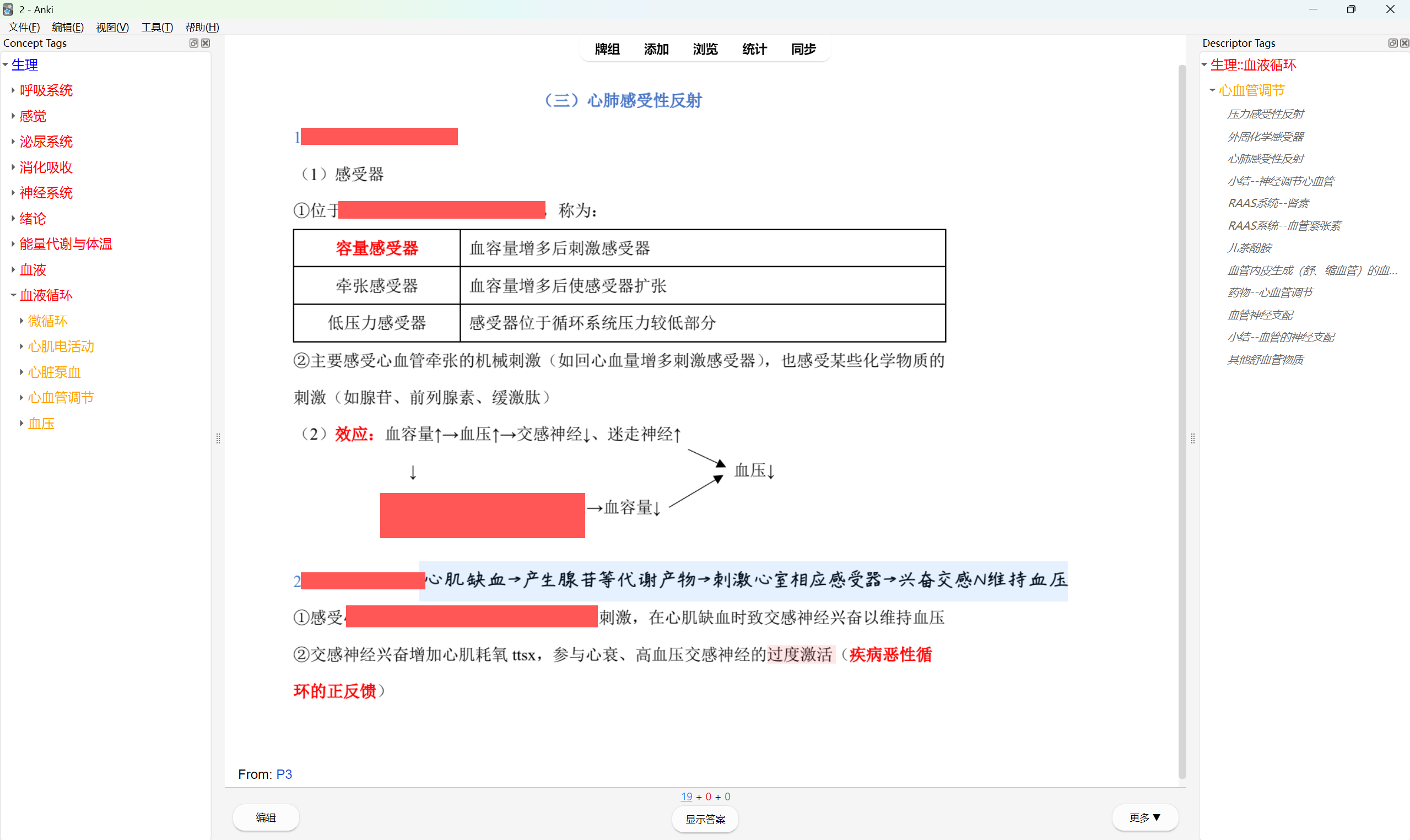1410x840 pixels.
Task: Click the 容量感受器 table cell
Action: point(377,248)
